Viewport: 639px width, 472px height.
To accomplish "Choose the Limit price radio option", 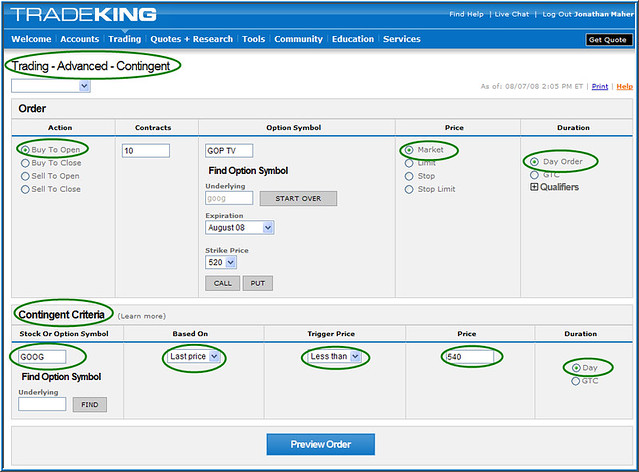I will [x=408, y=163].
